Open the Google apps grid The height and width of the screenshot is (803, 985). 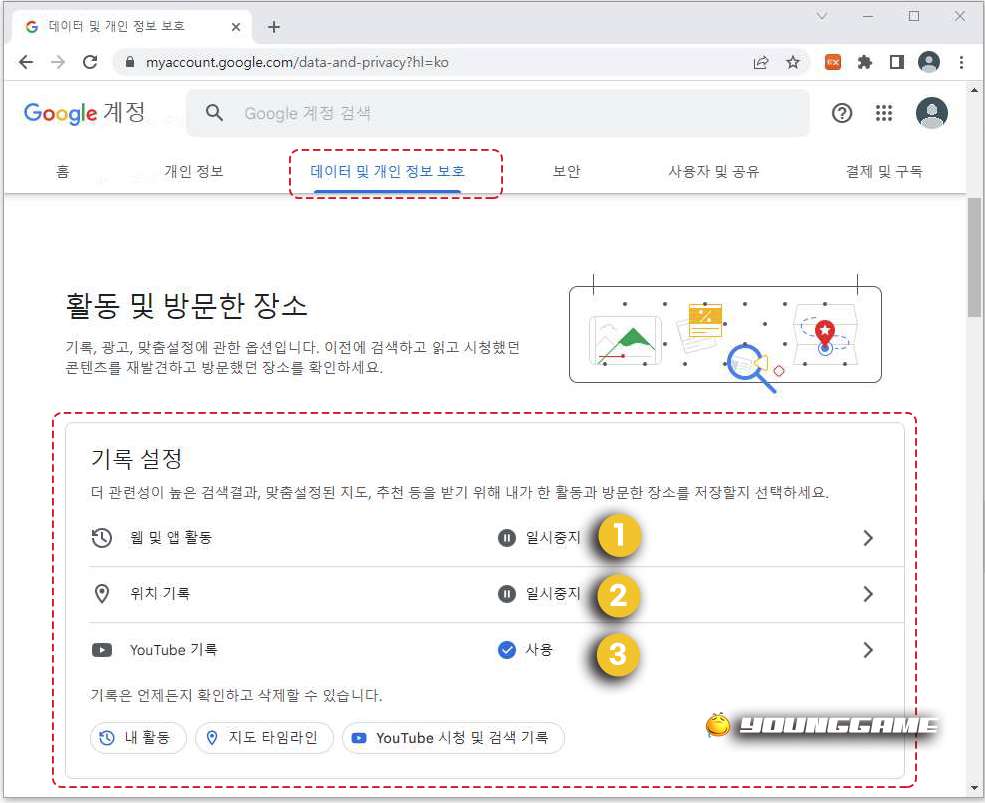(884, 113)
